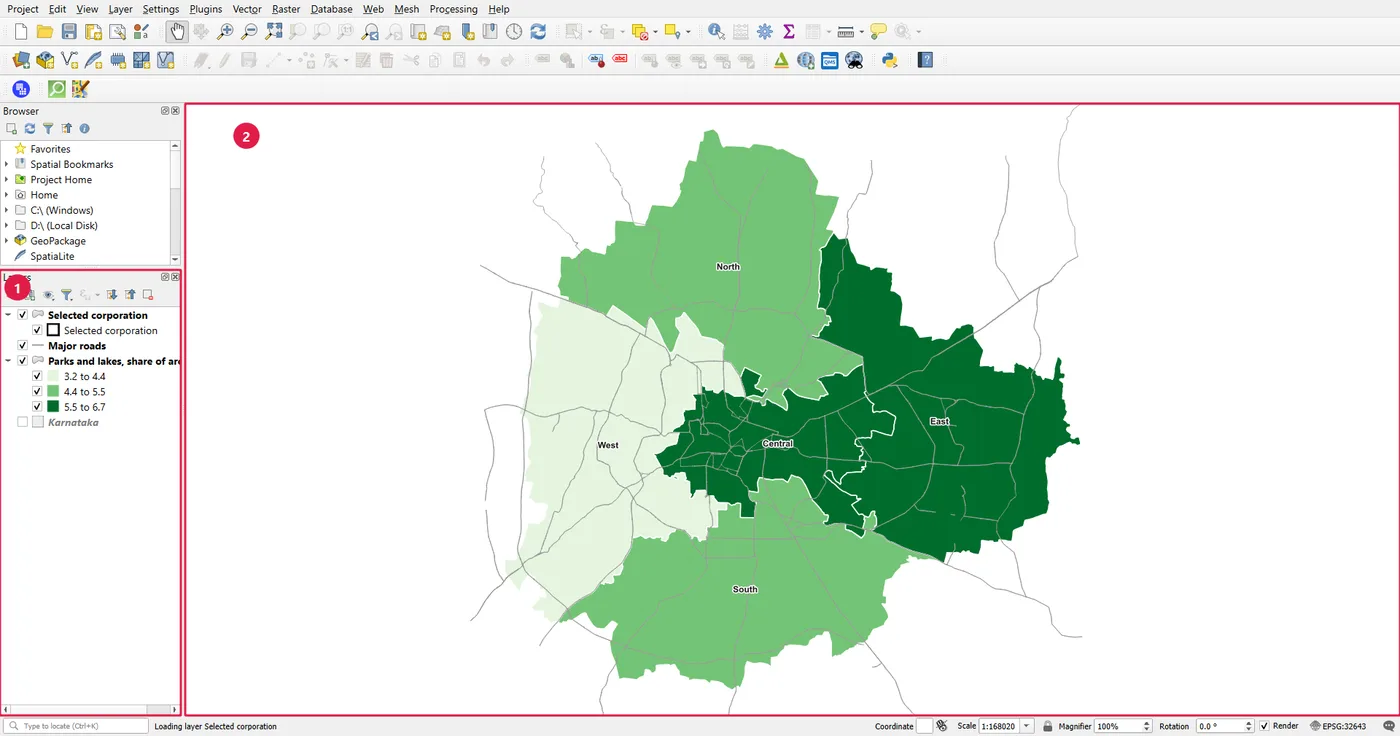
Task: Click the Zoom Out magnifier tool
Action: click(250, 32)
